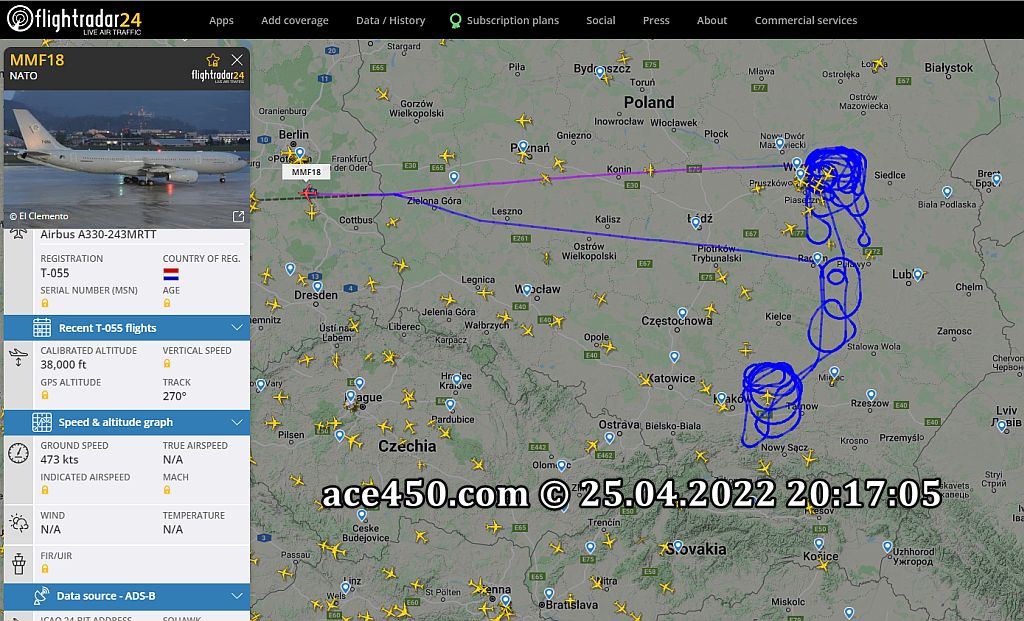
Task: Click the satellite dish data source icon
Action: pyautogui.click(x=40, y=596)
